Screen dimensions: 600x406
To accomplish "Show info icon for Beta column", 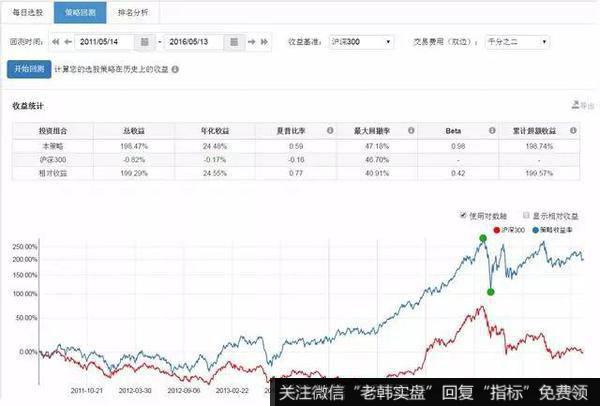I will point(492,130).
